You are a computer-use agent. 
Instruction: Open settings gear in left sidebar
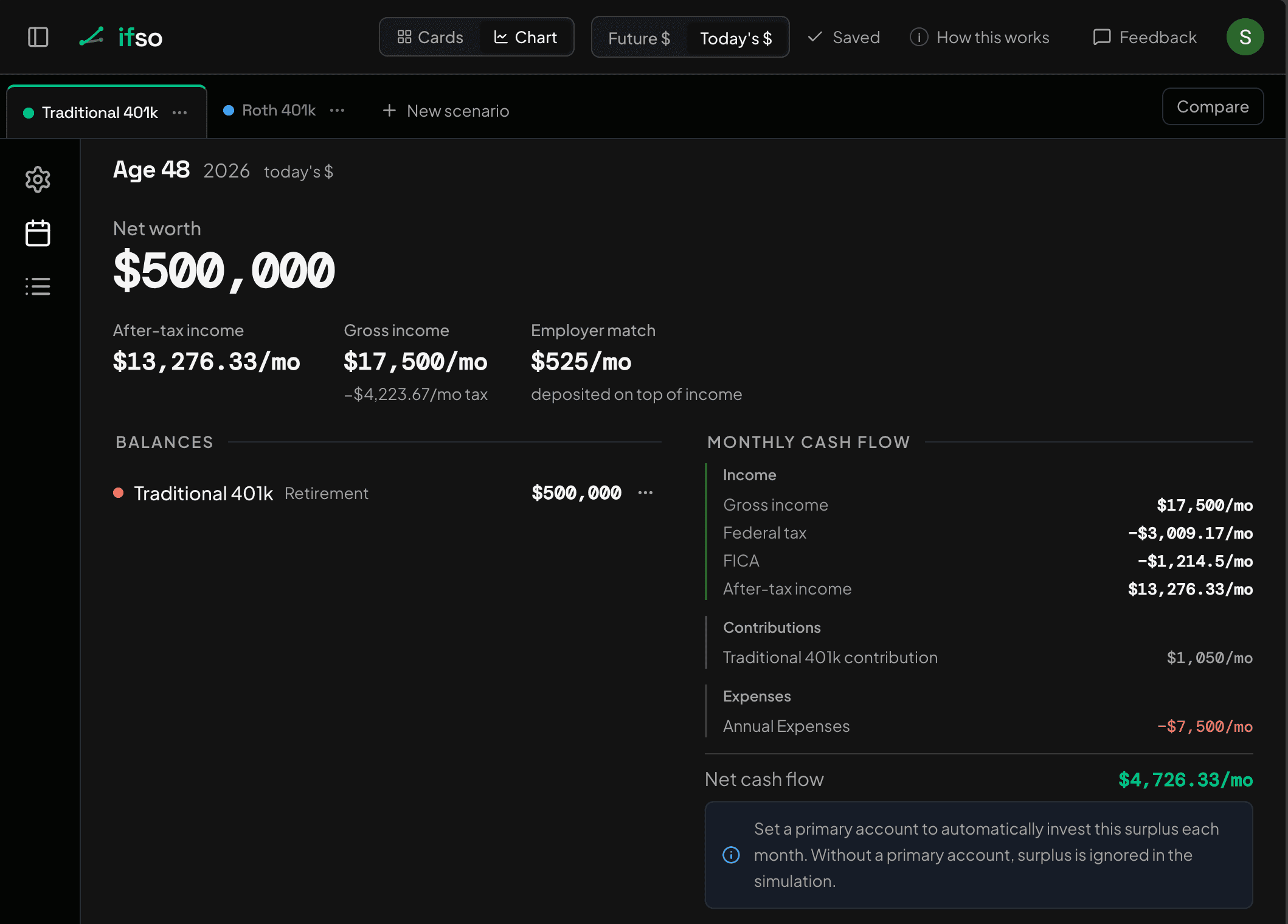point(38,179)
